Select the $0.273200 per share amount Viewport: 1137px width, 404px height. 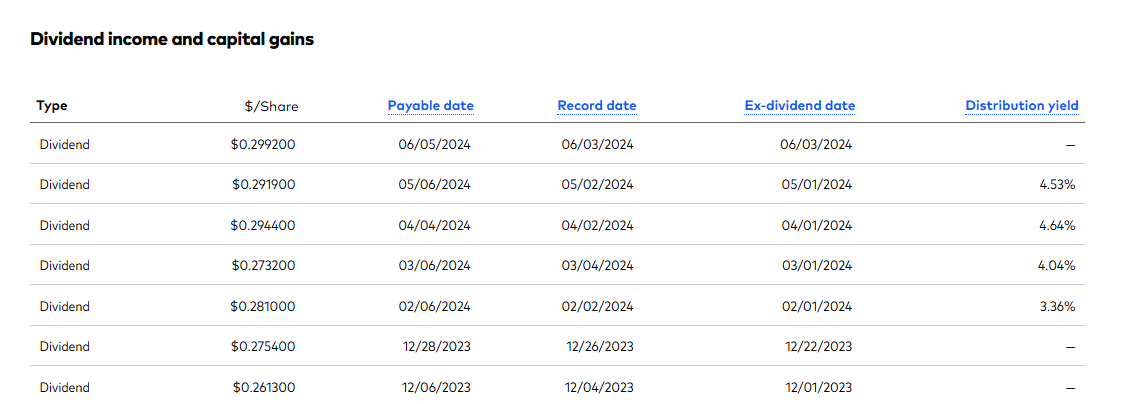pos(262,266)
